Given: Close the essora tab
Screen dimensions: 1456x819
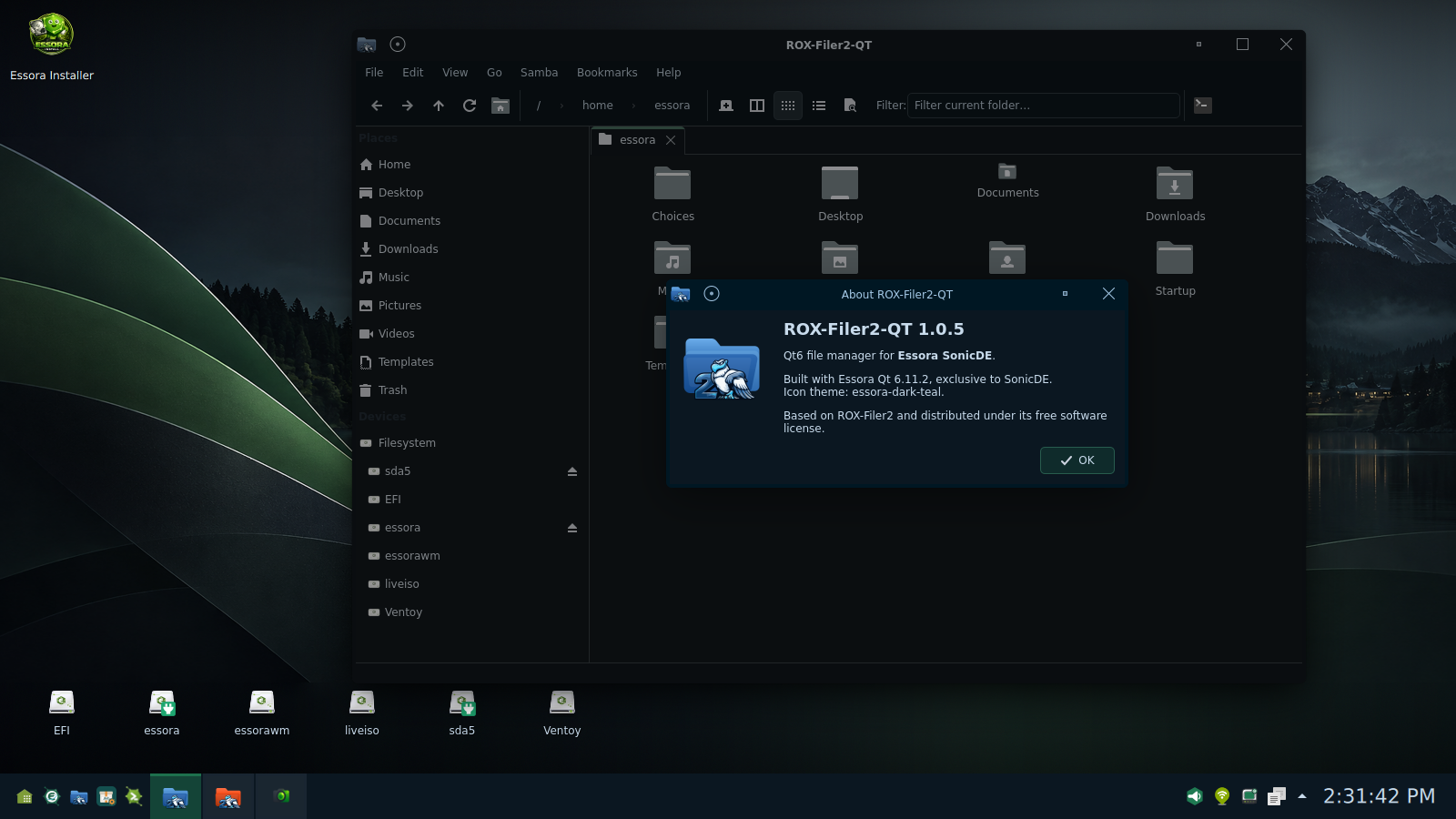Looking at the screenshot, I should point(671,140).
